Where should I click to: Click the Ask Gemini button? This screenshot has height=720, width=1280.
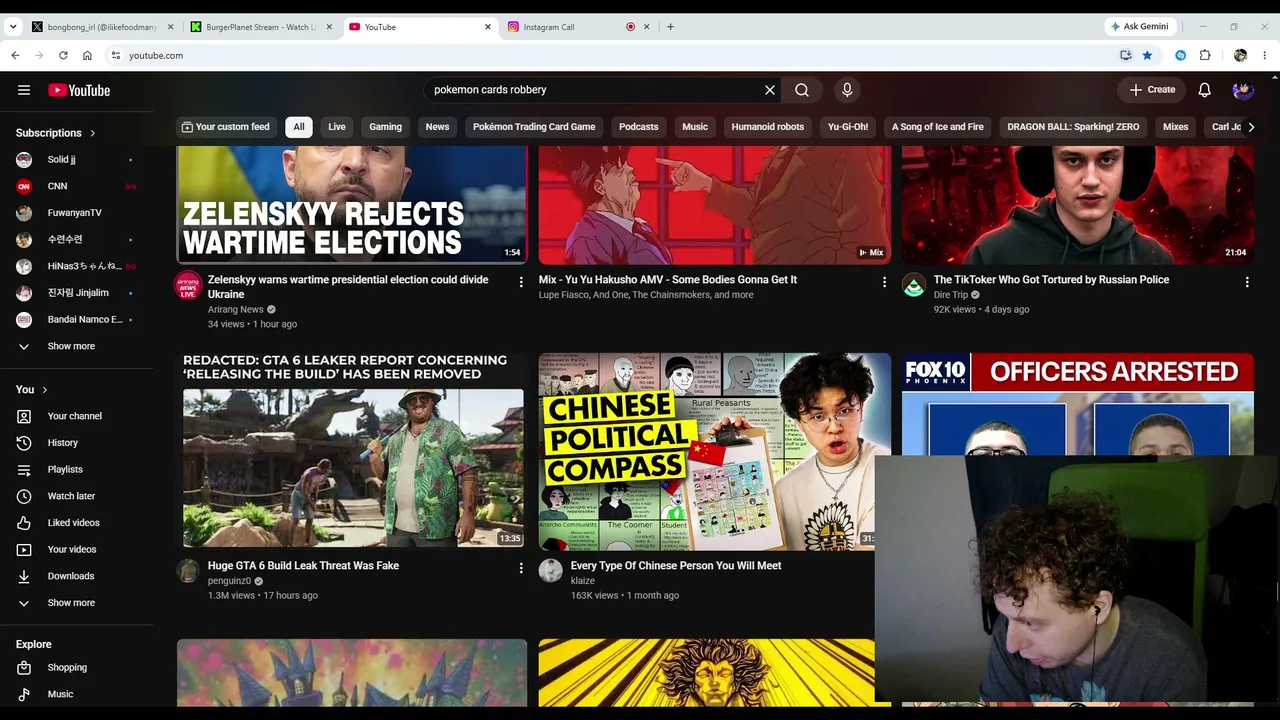(x=1139, y=27)
